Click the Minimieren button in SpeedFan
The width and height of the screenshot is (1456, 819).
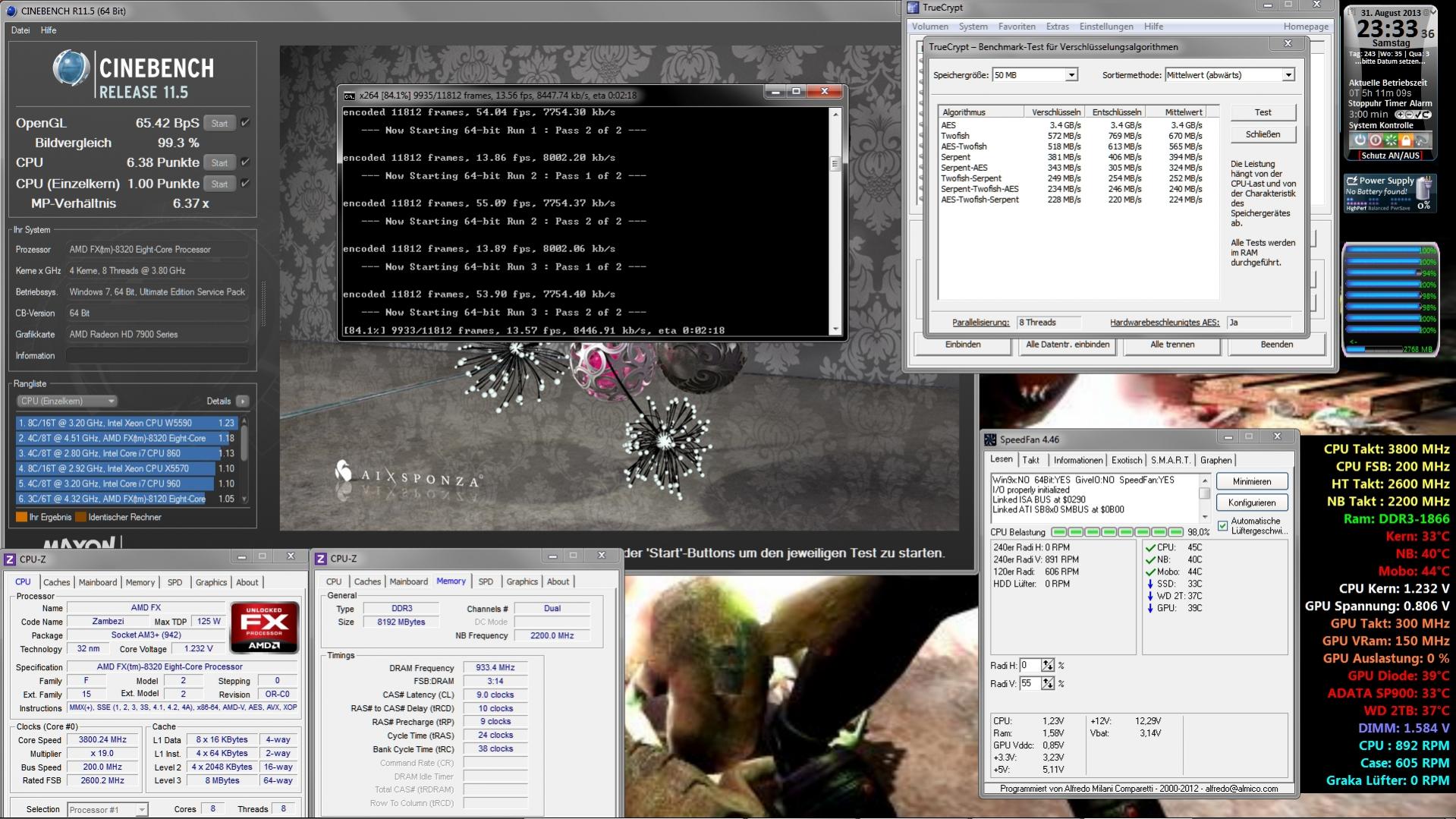(1251, 481)
